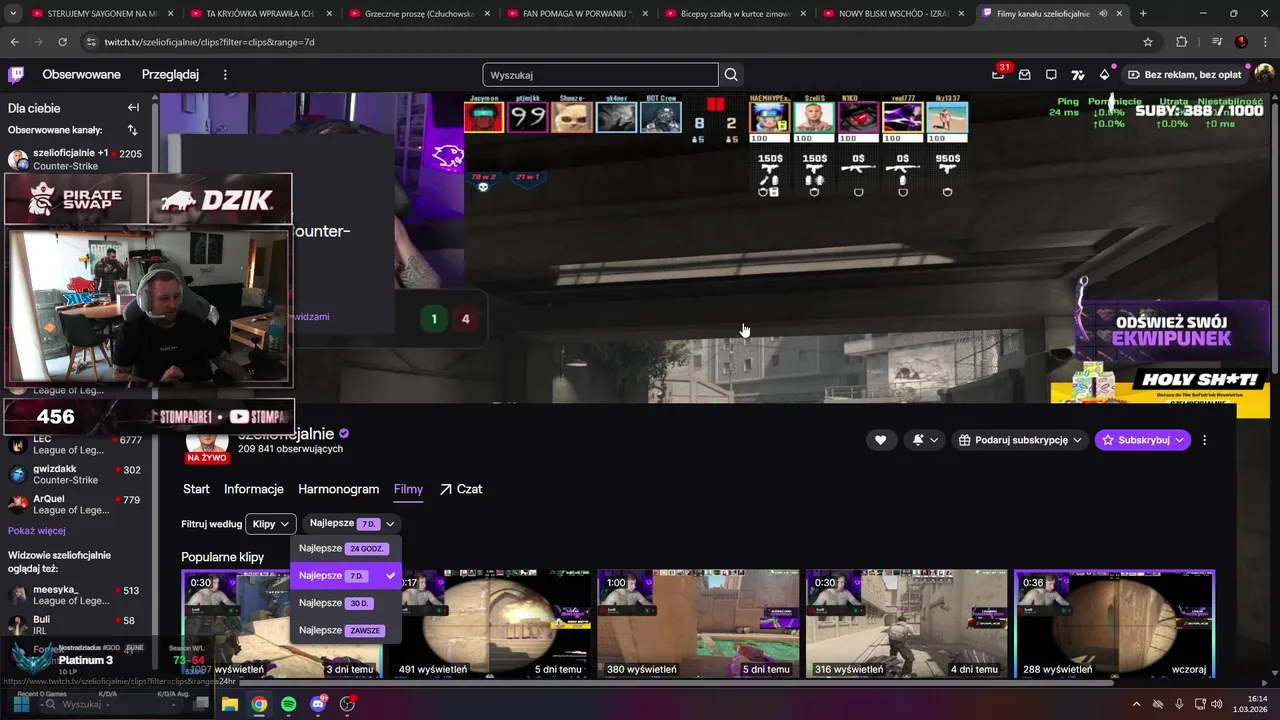Click the Wyszukaj Twitch search field

(600, 75)
